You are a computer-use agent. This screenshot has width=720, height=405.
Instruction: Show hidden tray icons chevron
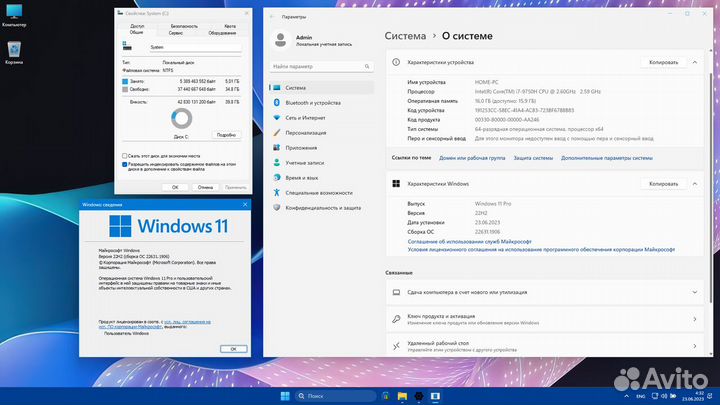click(626, 396)
